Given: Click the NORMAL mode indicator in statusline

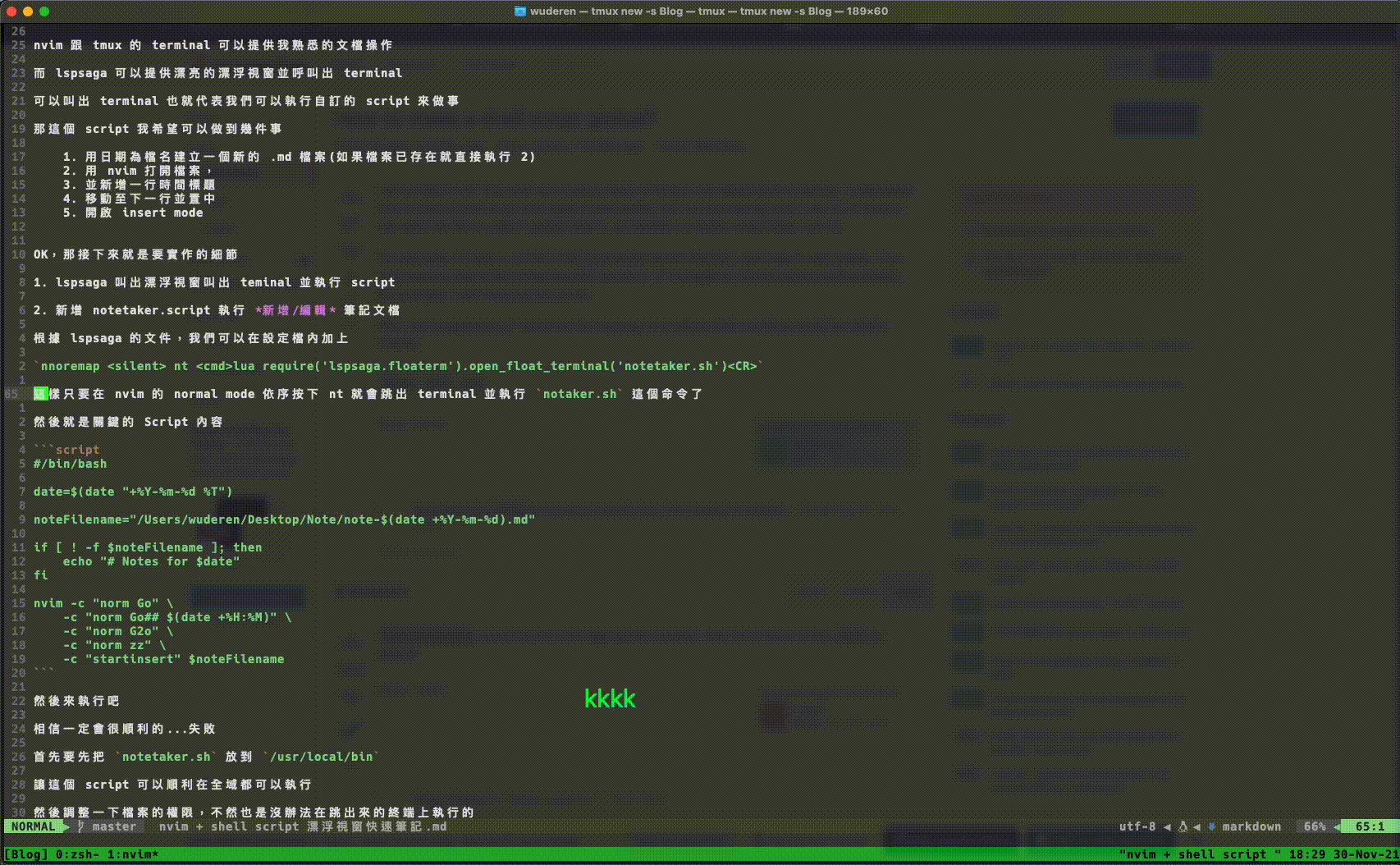Looking at the screenshot, I should [x=34, y=826].
